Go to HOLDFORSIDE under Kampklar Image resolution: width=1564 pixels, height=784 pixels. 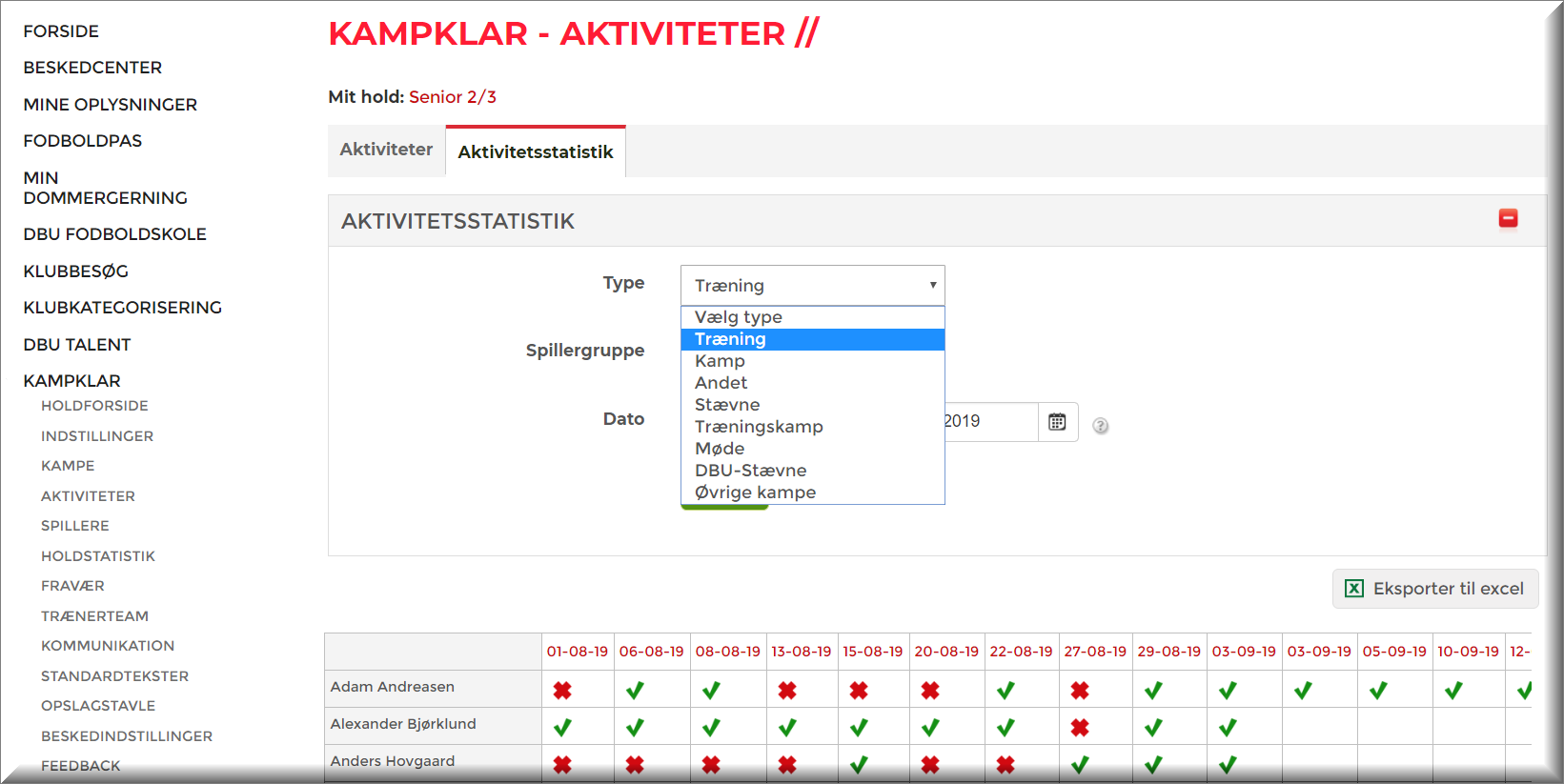point(94,406)
